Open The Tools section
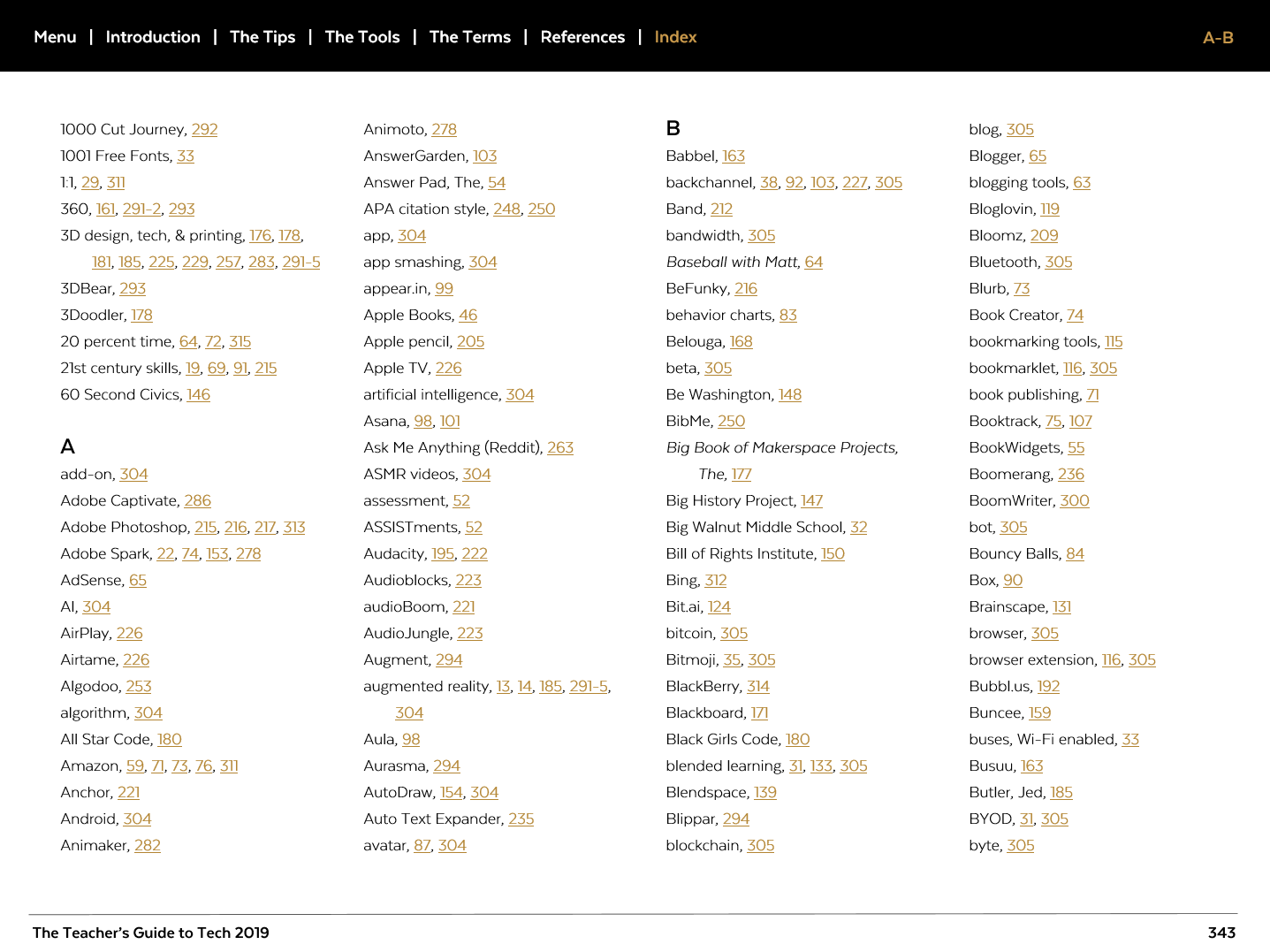Image resolution: width=1270 pixels, height=952 pixels. pos(362,37)
